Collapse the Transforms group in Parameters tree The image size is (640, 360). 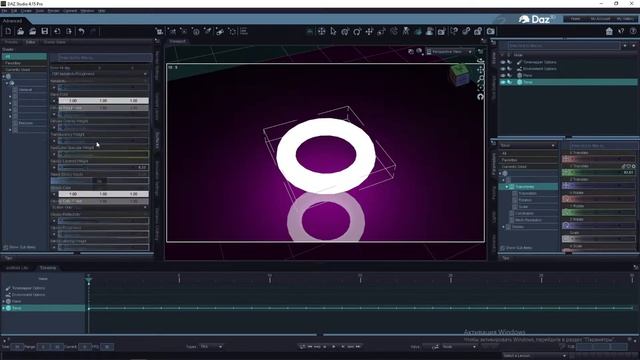pos(507,187)
